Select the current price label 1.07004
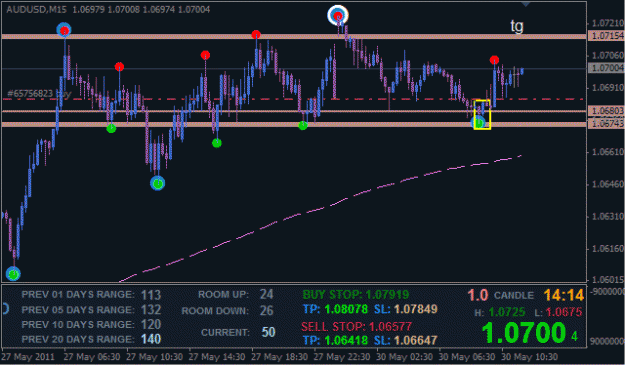Image resolution: width=625 pixels, height=365 pixels. [x=607, y=68]
